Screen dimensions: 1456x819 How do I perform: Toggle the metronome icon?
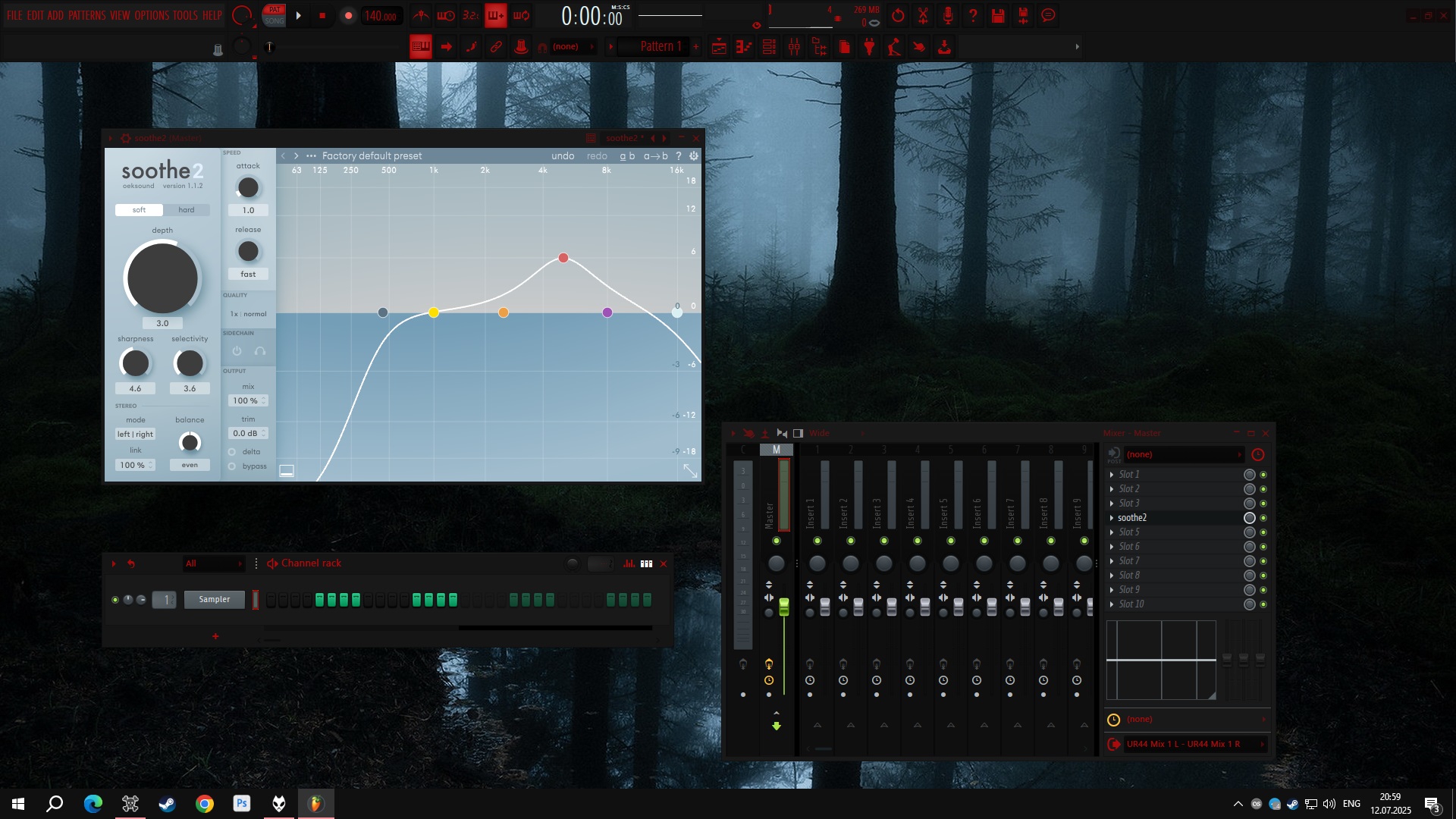(x=421, y=15)
